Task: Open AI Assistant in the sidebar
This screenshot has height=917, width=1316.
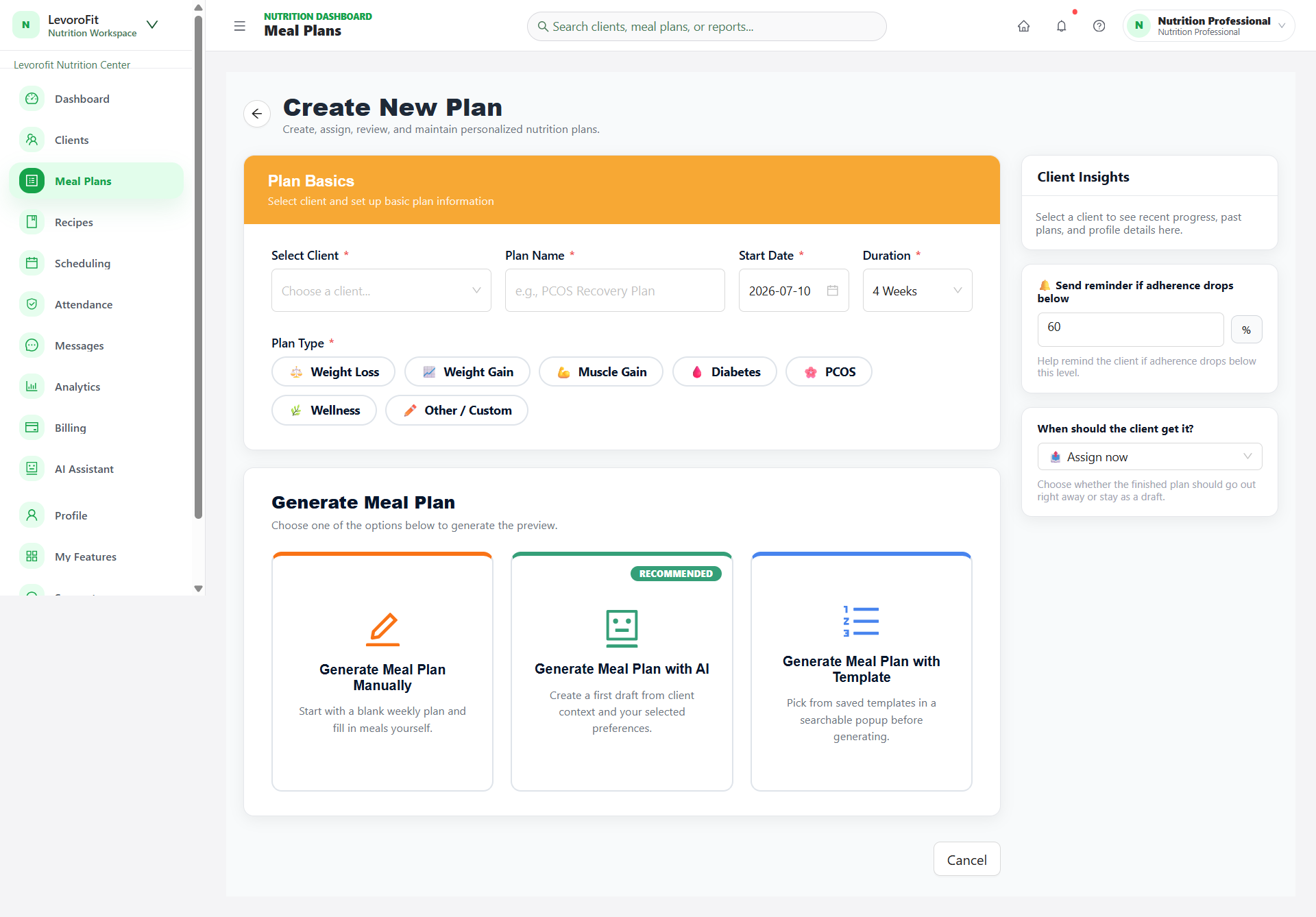Action: coord(96,469)
